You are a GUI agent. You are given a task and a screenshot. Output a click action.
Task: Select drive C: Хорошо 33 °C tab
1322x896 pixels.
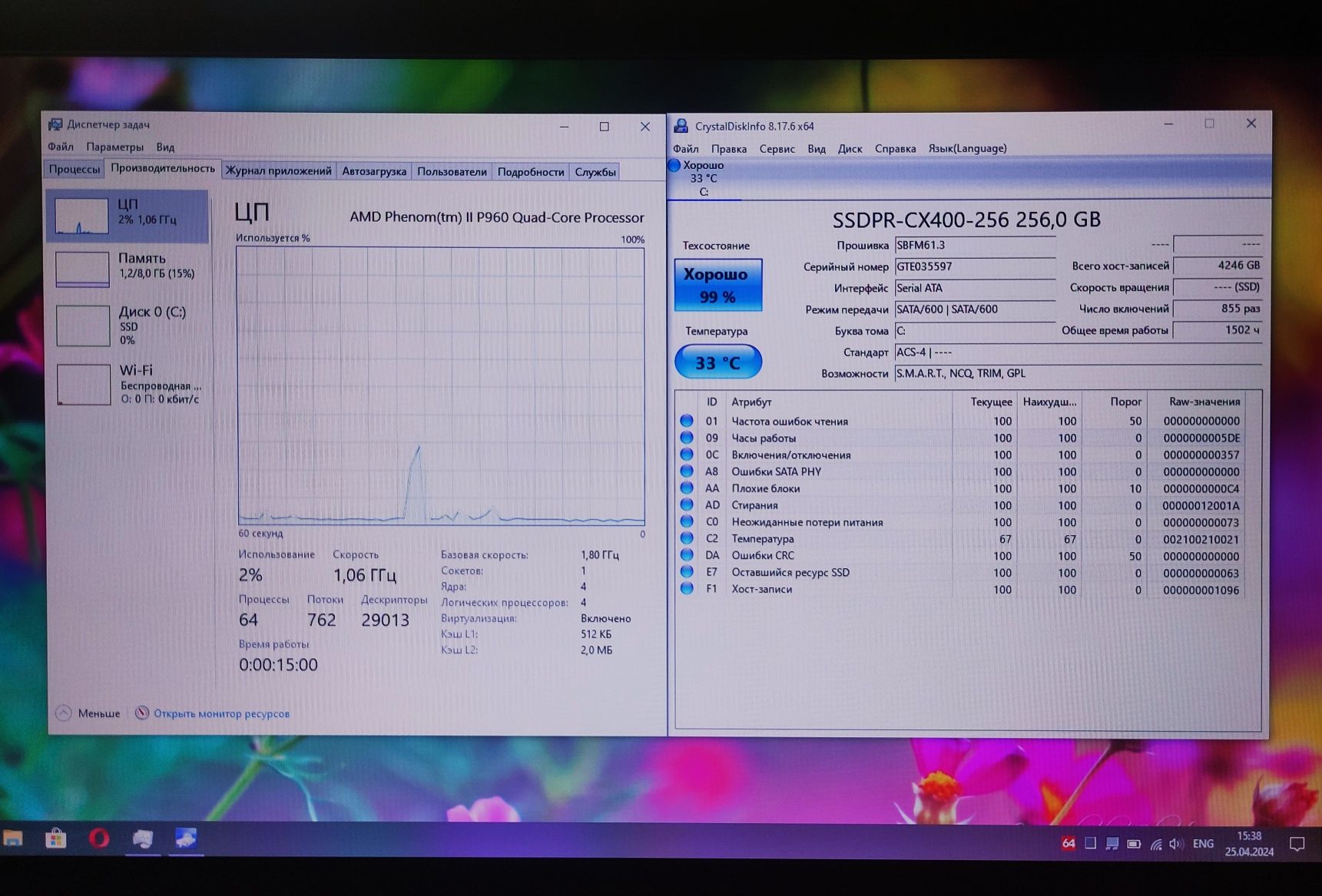click(703, 178)
